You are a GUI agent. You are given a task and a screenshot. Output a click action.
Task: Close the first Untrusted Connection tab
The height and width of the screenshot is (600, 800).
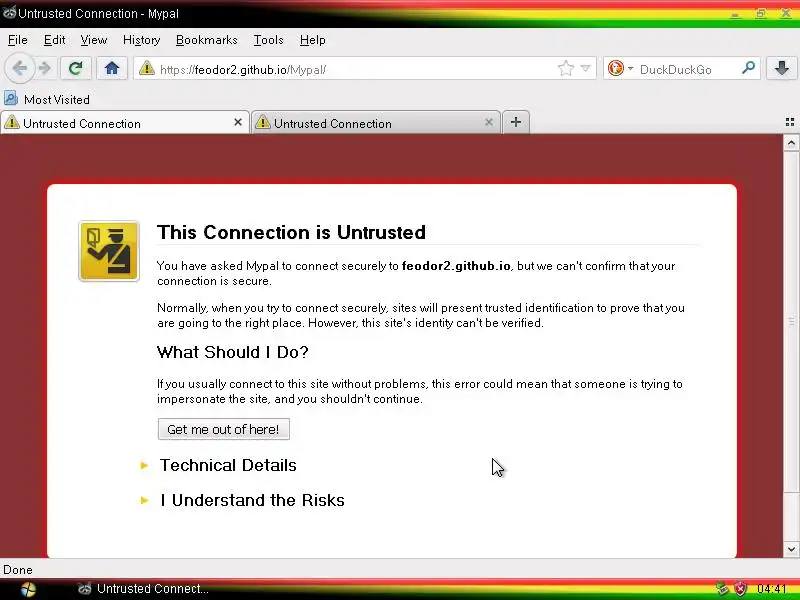coord(238,122)
